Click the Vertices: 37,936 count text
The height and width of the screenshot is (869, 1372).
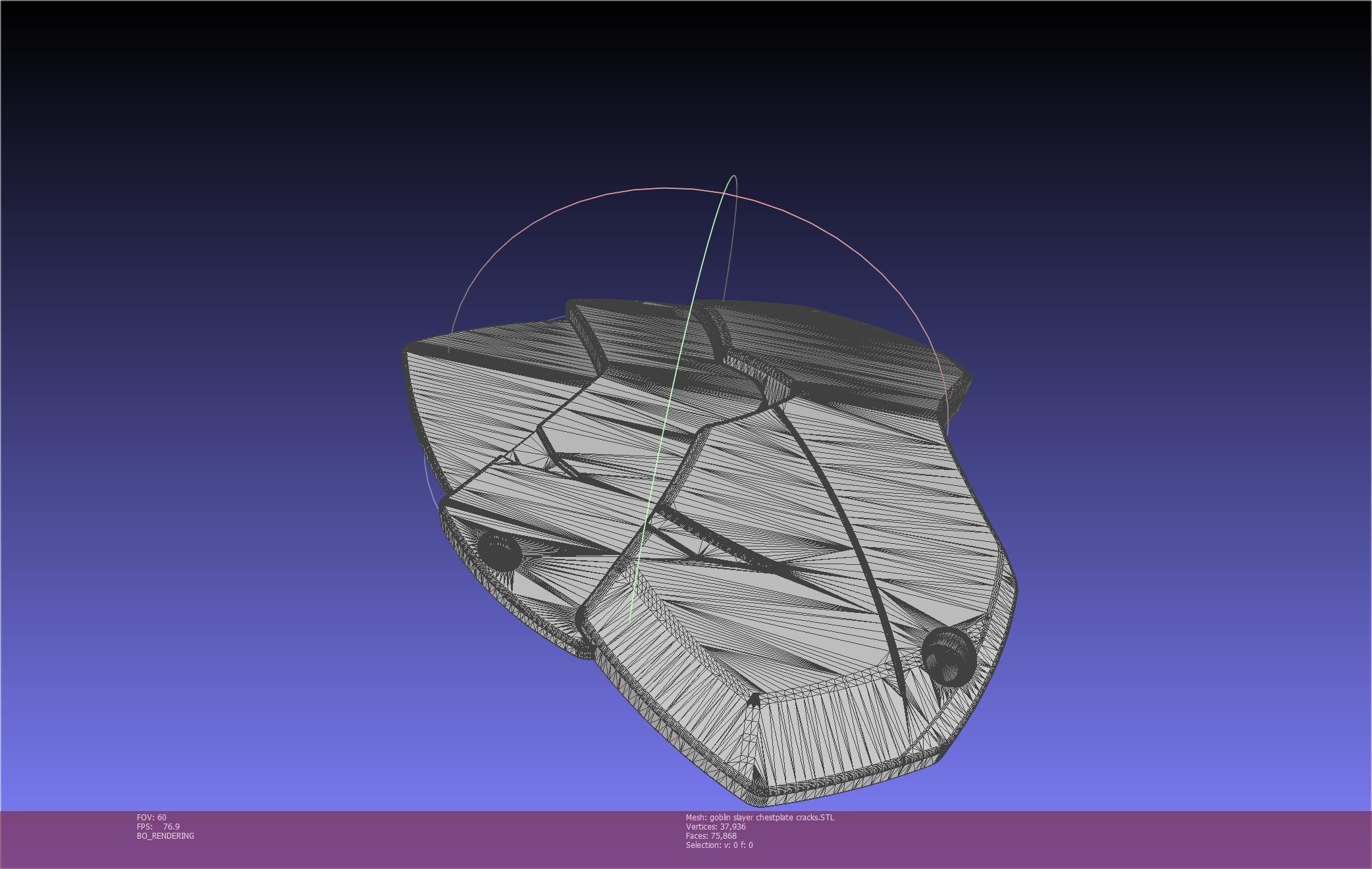pos(716,826)
